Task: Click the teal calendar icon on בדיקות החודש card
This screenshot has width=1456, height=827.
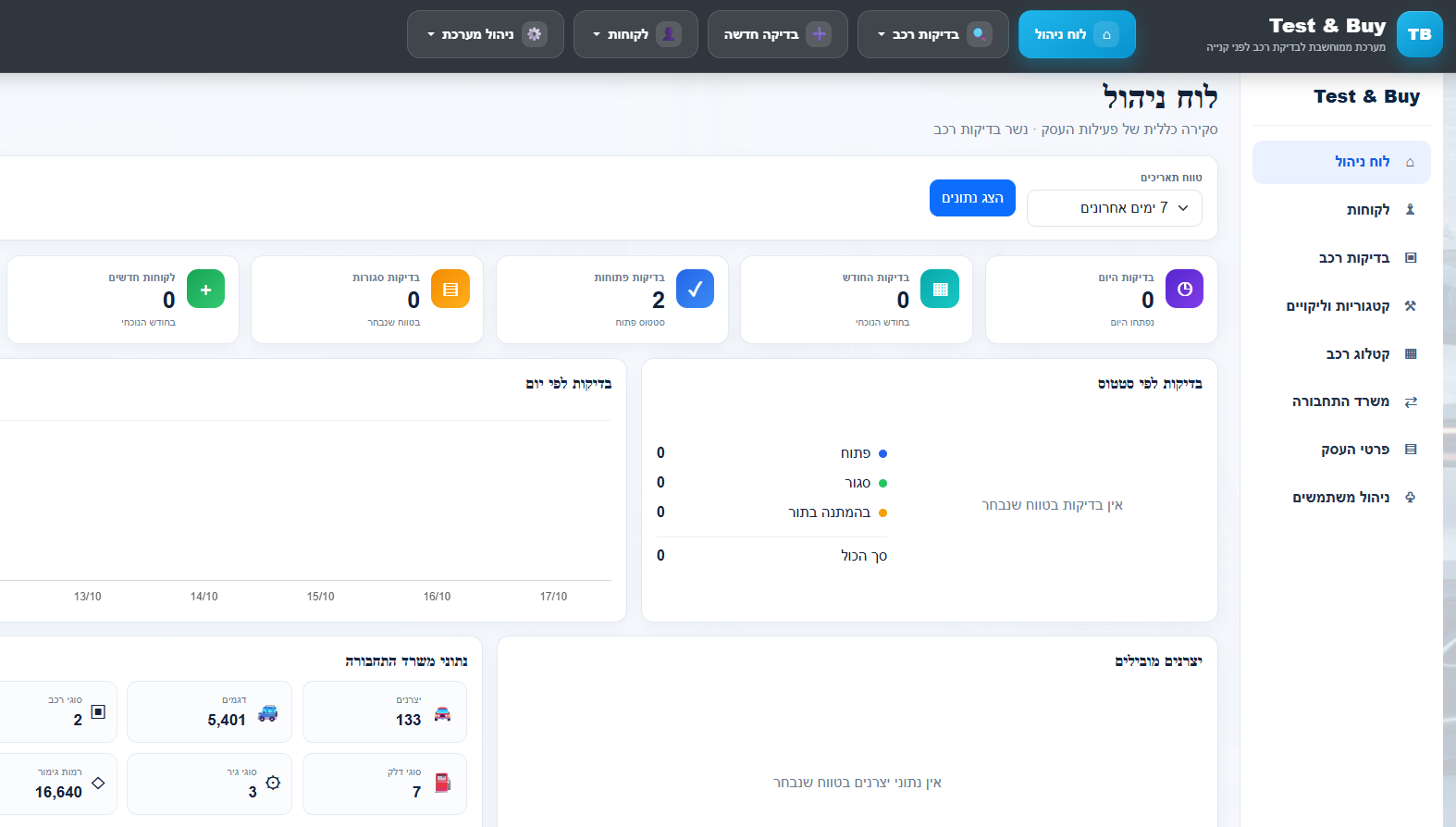Action: 940,289
